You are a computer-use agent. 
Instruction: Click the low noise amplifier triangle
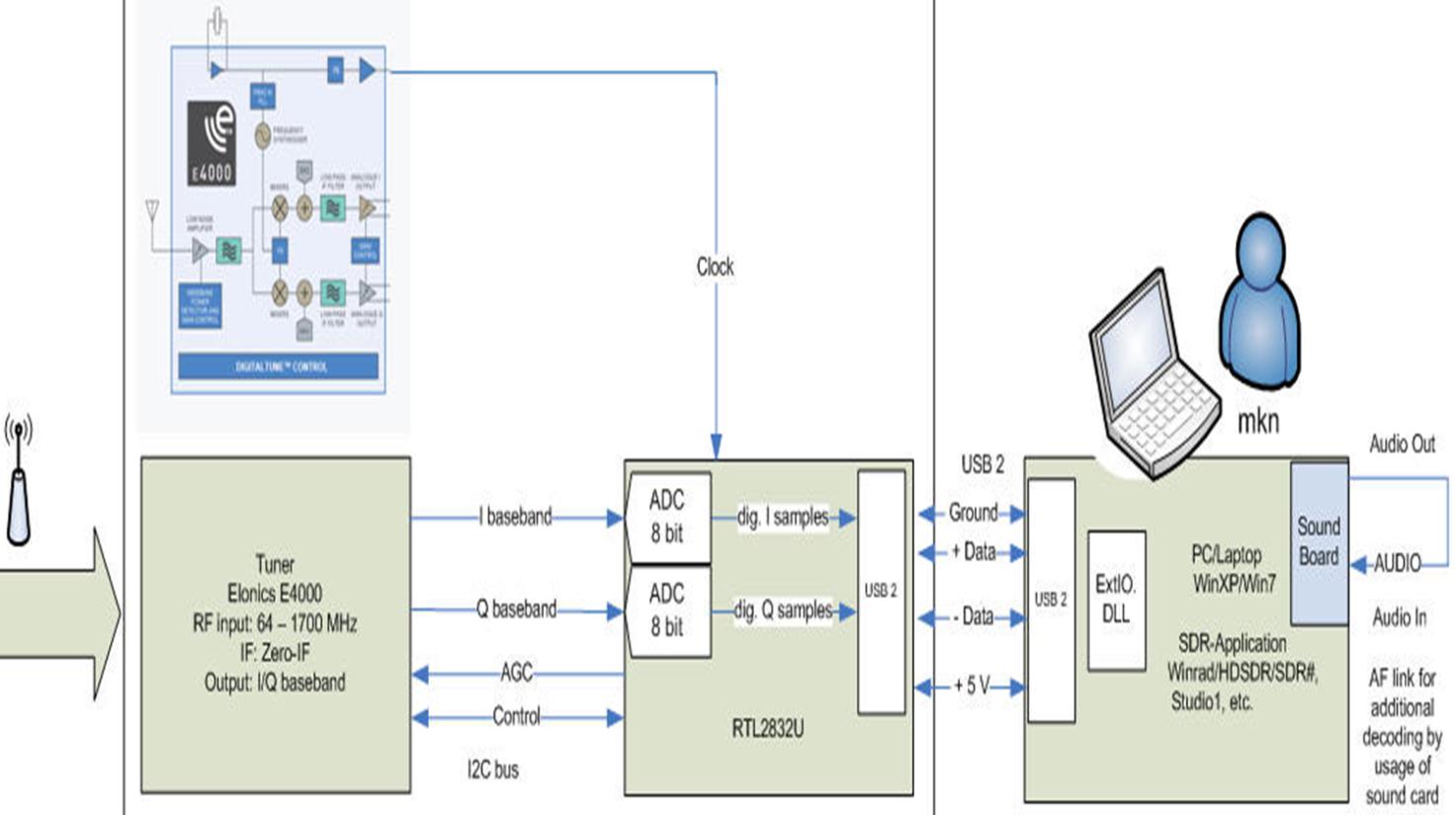click(x=200, y=250)
